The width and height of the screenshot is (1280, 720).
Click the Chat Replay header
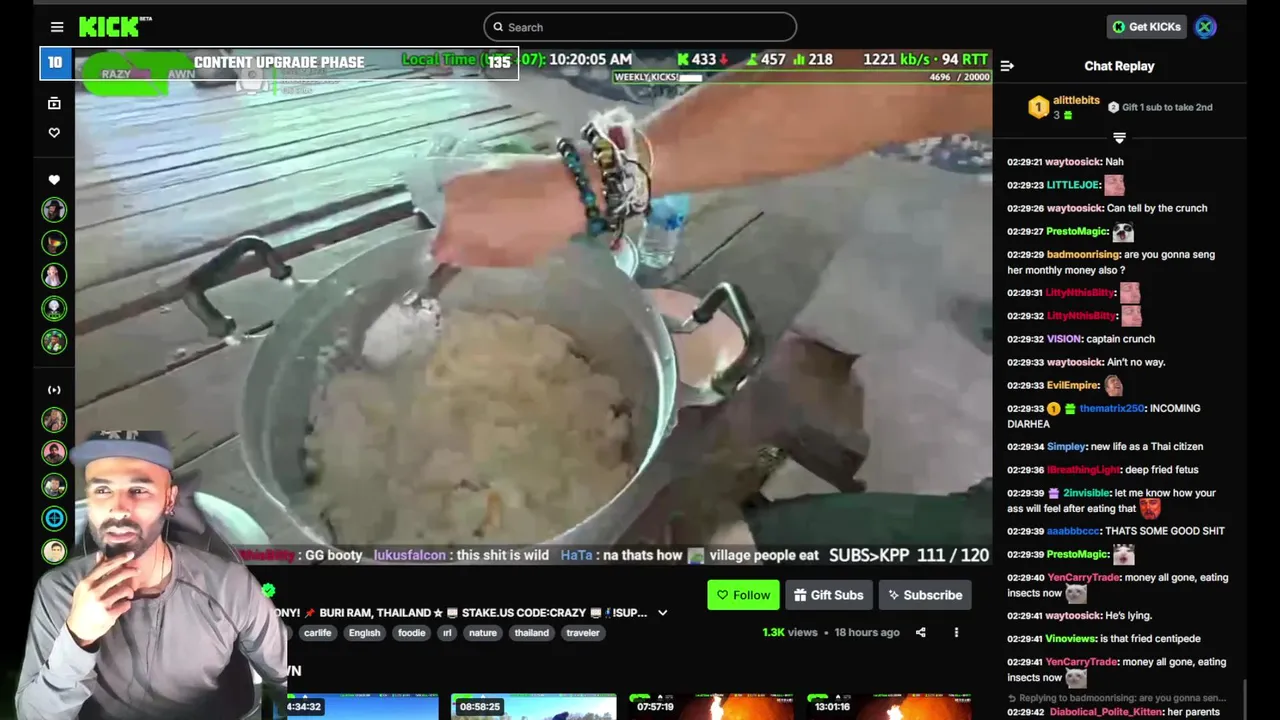(1119, 66)
